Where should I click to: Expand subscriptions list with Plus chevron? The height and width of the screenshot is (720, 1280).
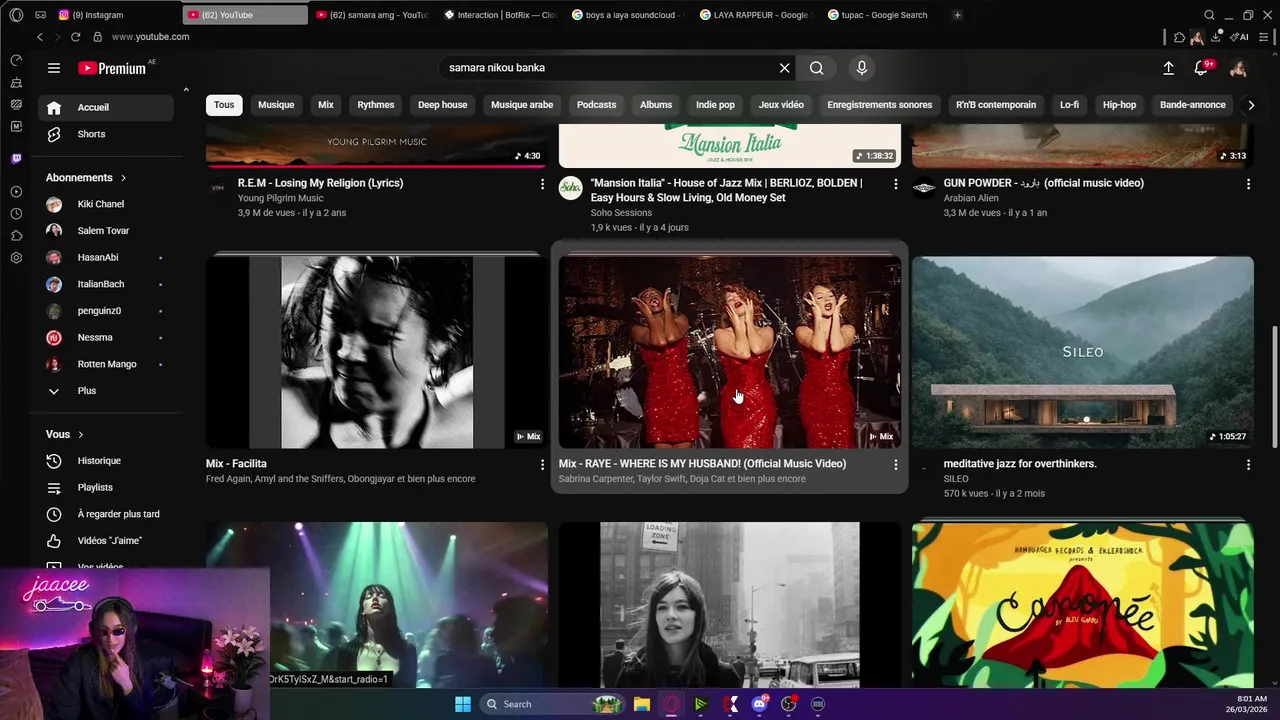pos(54,391)
